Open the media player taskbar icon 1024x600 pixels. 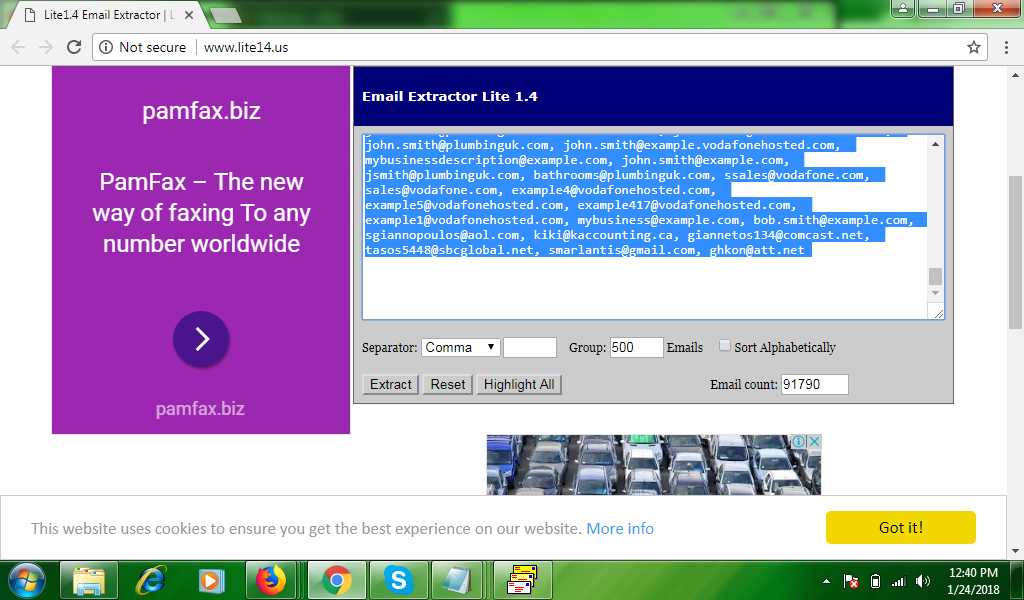(211, 580)
